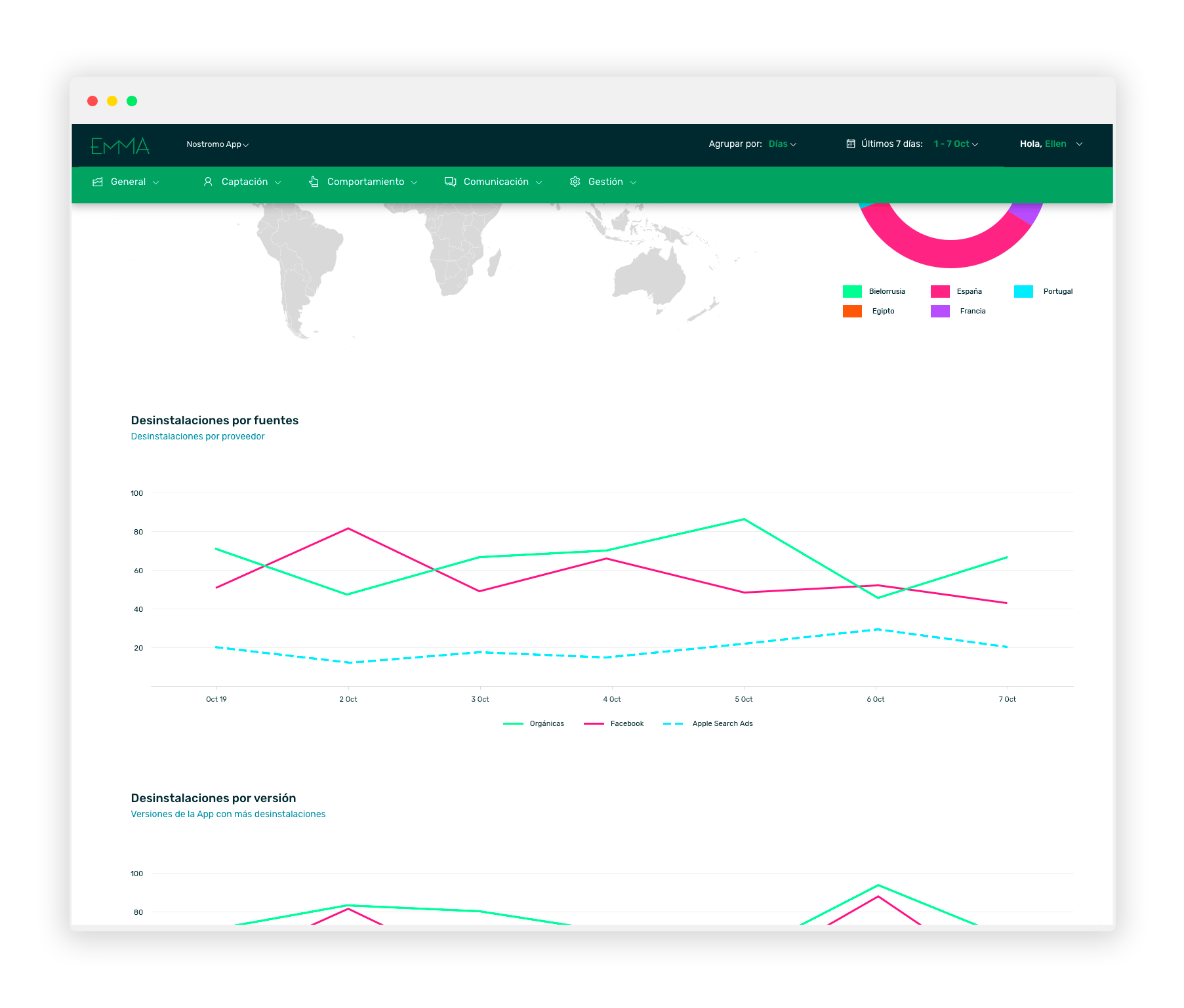Toggle Egipto in the donut legend

coord(868,311)
